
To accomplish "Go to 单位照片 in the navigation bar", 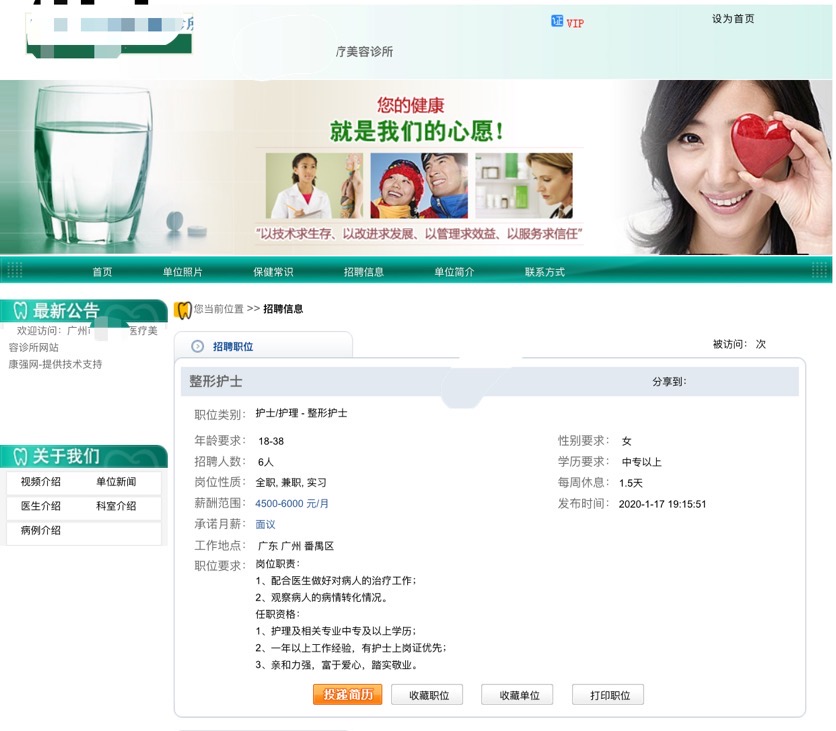I will [x=182, y=272].
